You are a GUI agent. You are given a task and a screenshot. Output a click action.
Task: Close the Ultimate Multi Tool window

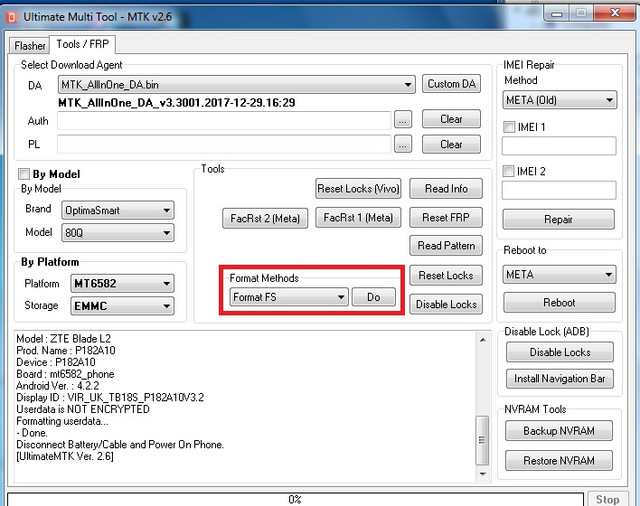[615, 13]
